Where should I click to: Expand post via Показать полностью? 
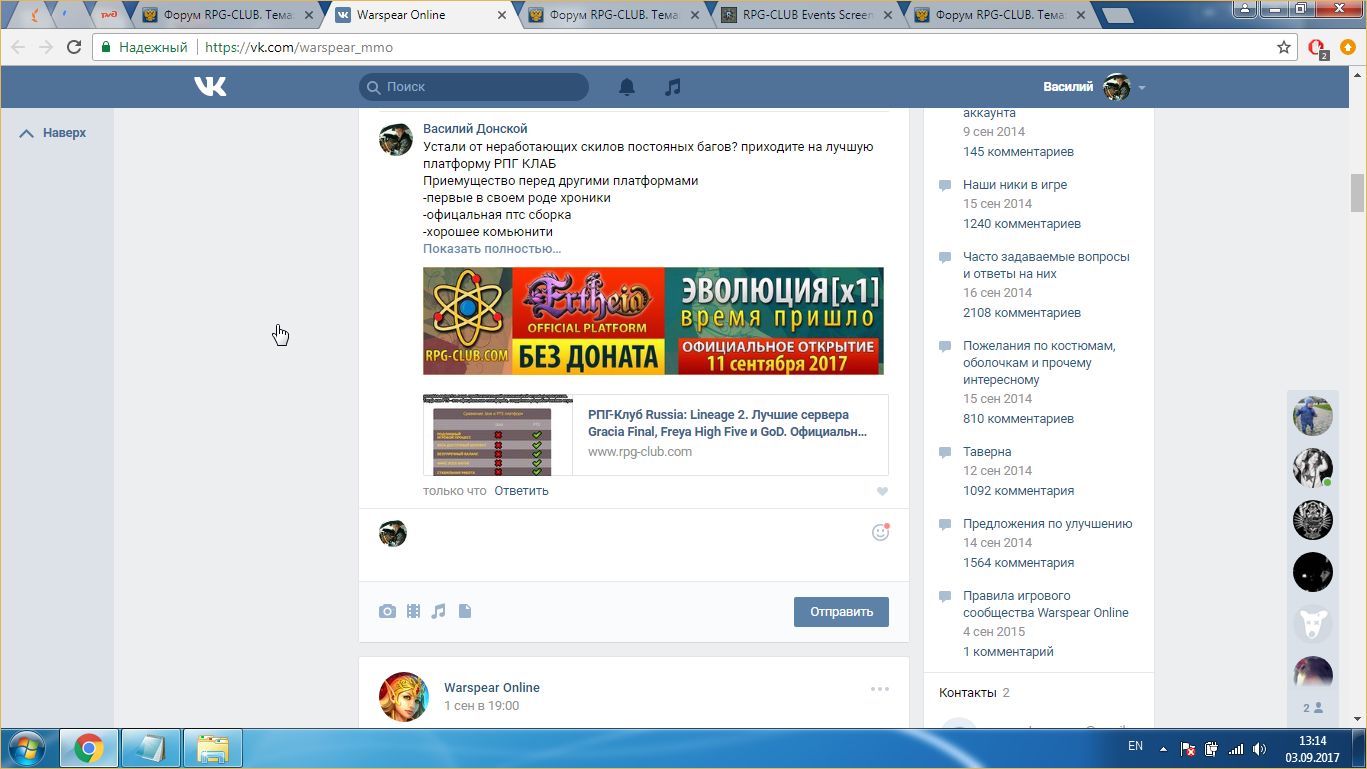pyautogui.click(x=492, y=249)
